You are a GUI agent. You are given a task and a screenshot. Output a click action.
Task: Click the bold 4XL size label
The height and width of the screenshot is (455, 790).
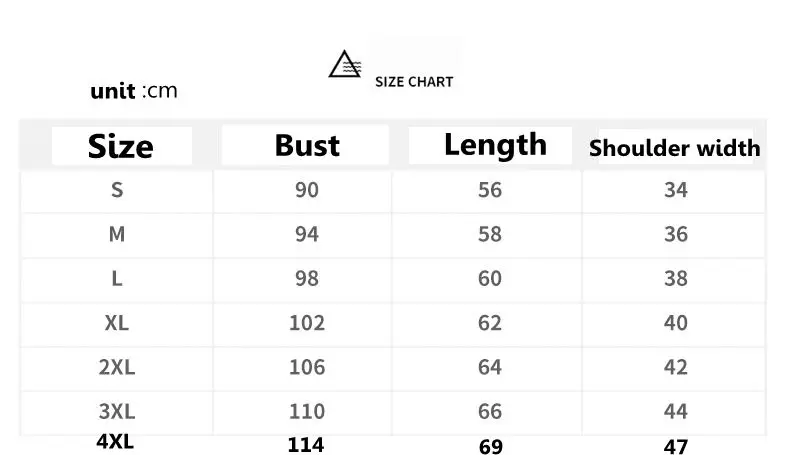pyautogui.click(x=116, y=441)
